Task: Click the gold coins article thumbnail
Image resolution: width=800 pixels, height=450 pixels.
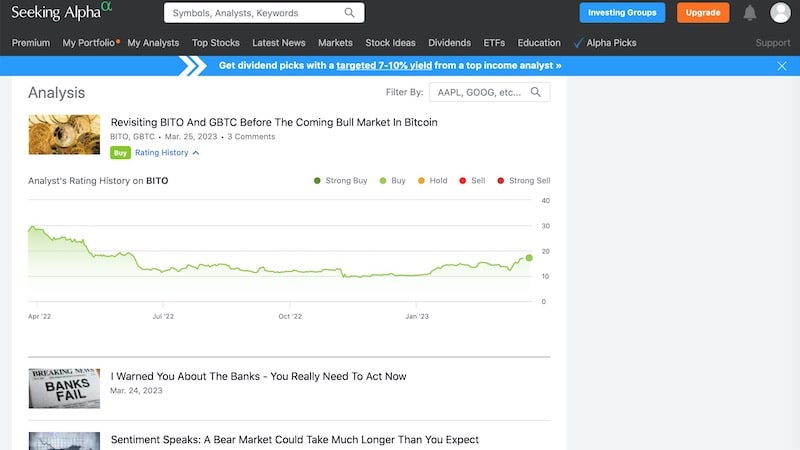Action: point(64,134)
